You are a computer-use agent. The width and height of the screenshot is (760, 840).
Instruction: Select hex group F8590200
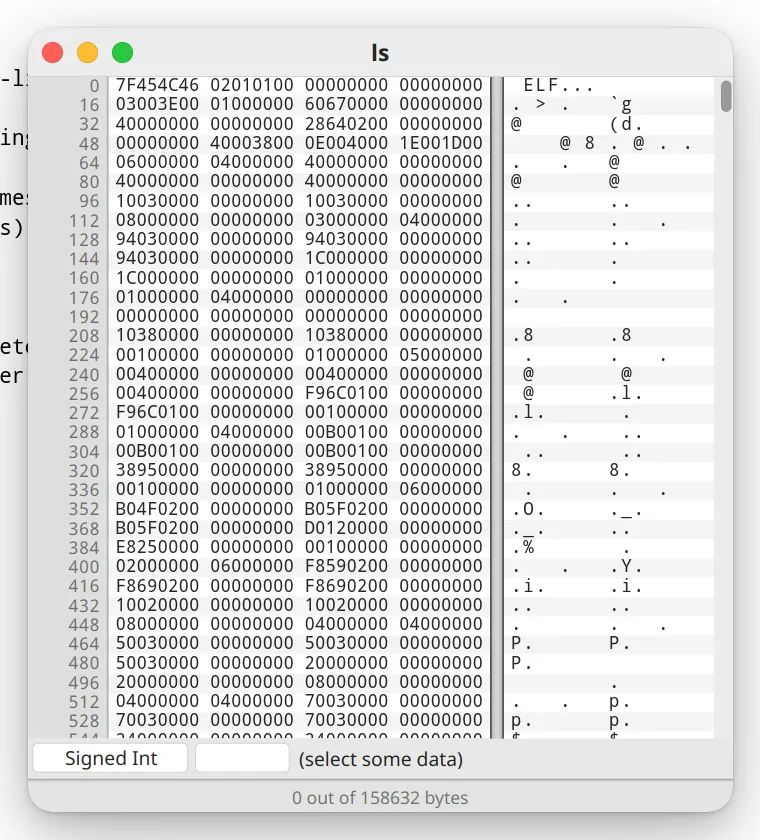(x=346, y=566)
